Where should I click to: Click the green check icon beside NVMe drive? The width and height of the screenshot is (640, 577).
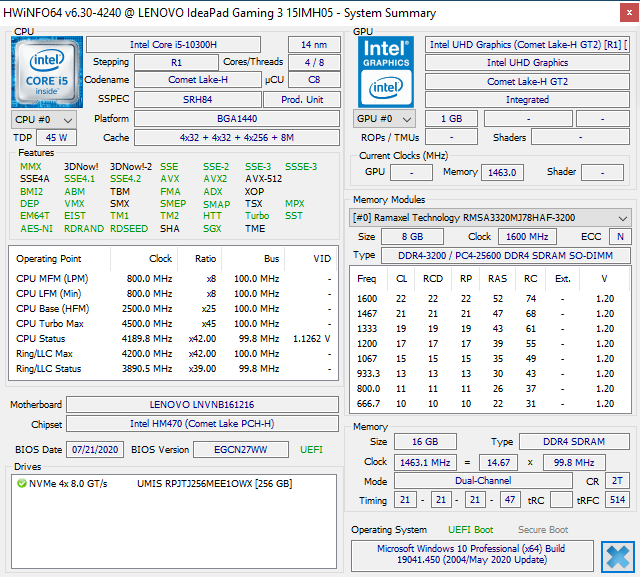(x=21, y=484)
